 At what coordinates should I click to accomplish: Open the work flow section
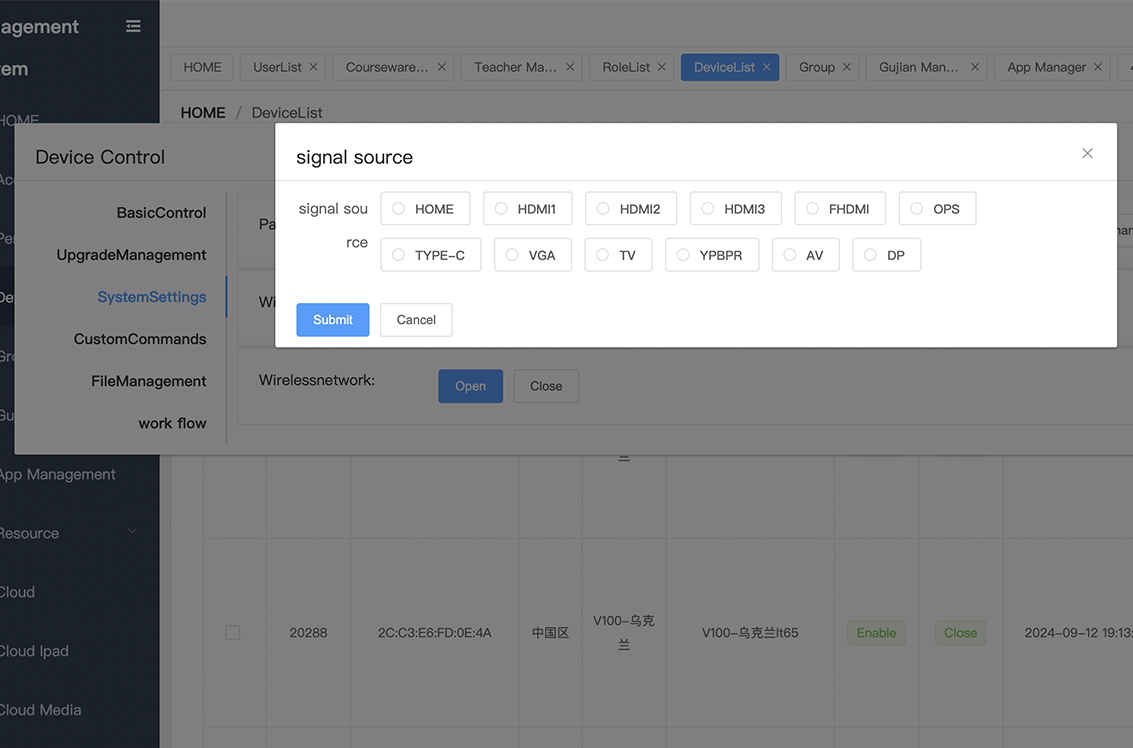click(x=172, y=423)
